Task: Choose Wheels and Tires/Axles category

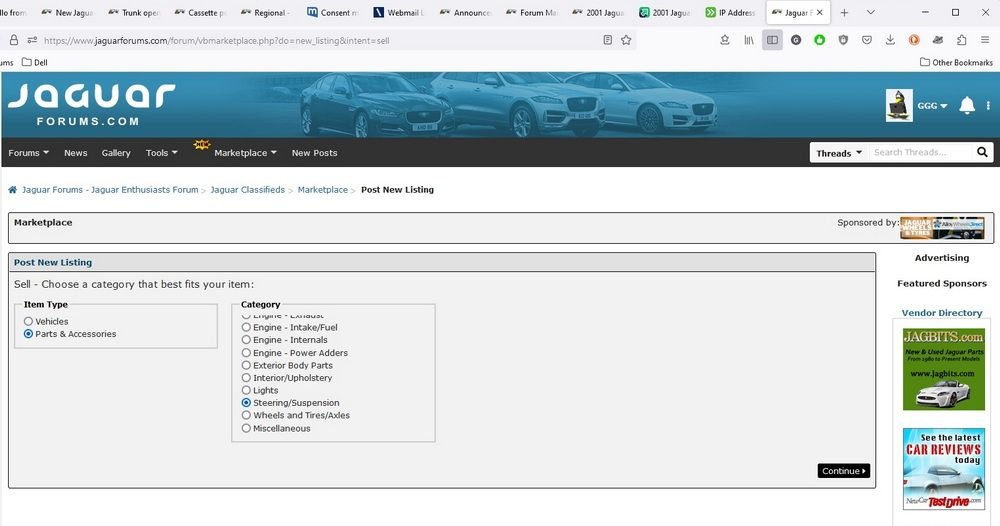Action: pos(247,416)
